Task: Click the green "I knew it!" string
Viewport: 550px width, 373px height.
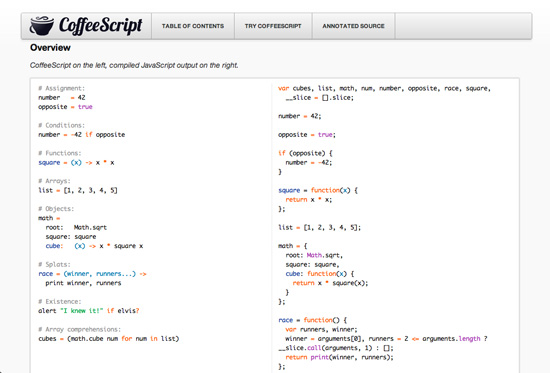Action: [x=82, y=311]
